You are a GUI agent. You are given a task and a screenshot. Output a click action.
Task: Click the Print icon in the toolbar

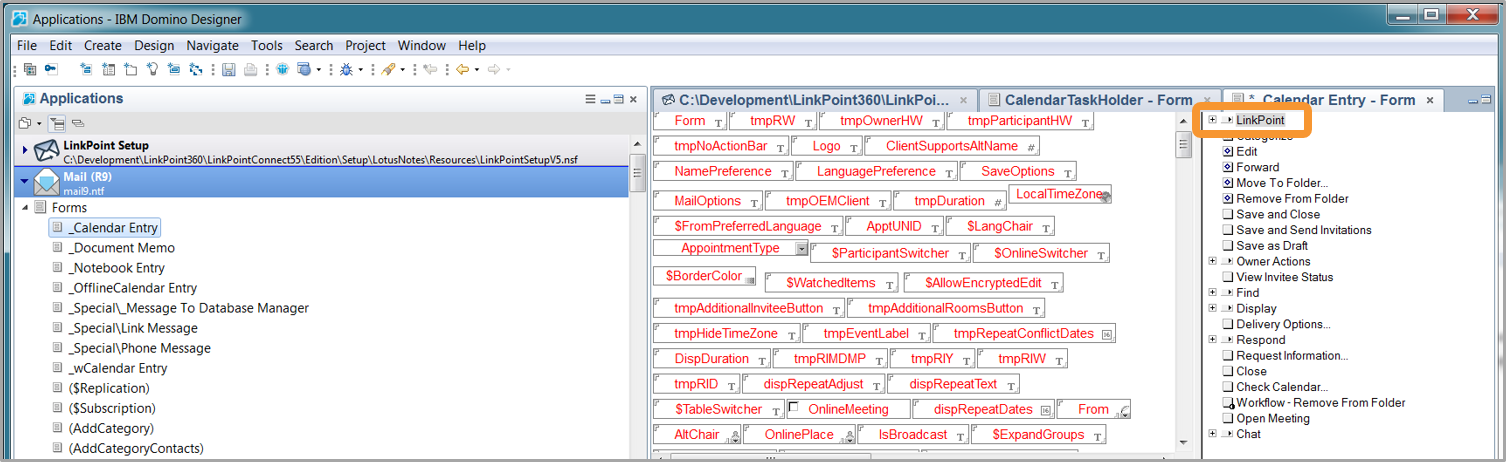pyautogui.click(x=250, y=69)
